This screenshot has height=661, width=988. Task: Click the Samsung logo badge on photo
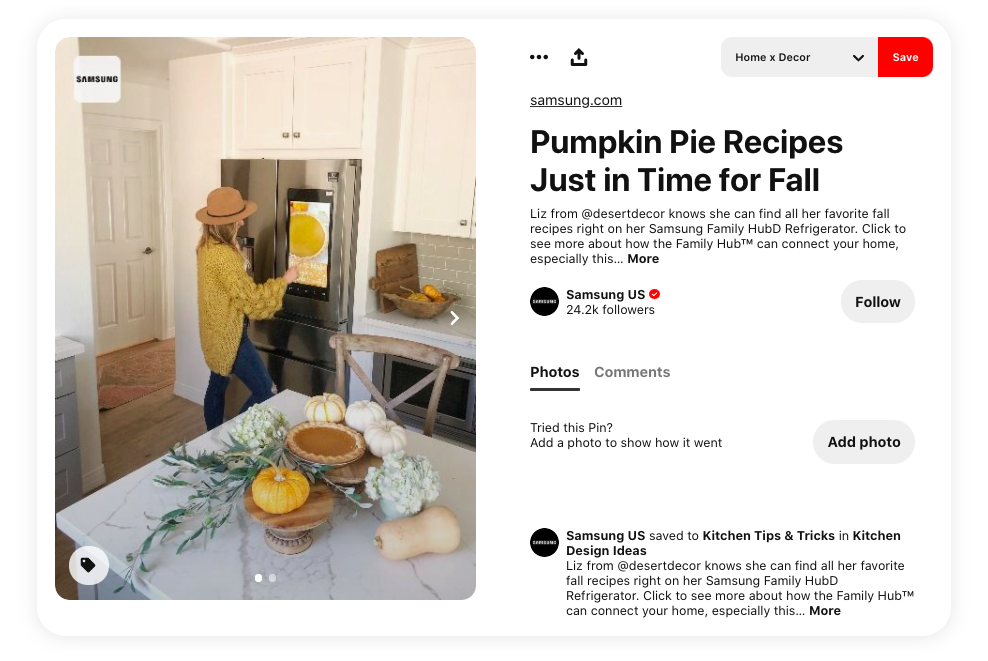pos(97,79)
